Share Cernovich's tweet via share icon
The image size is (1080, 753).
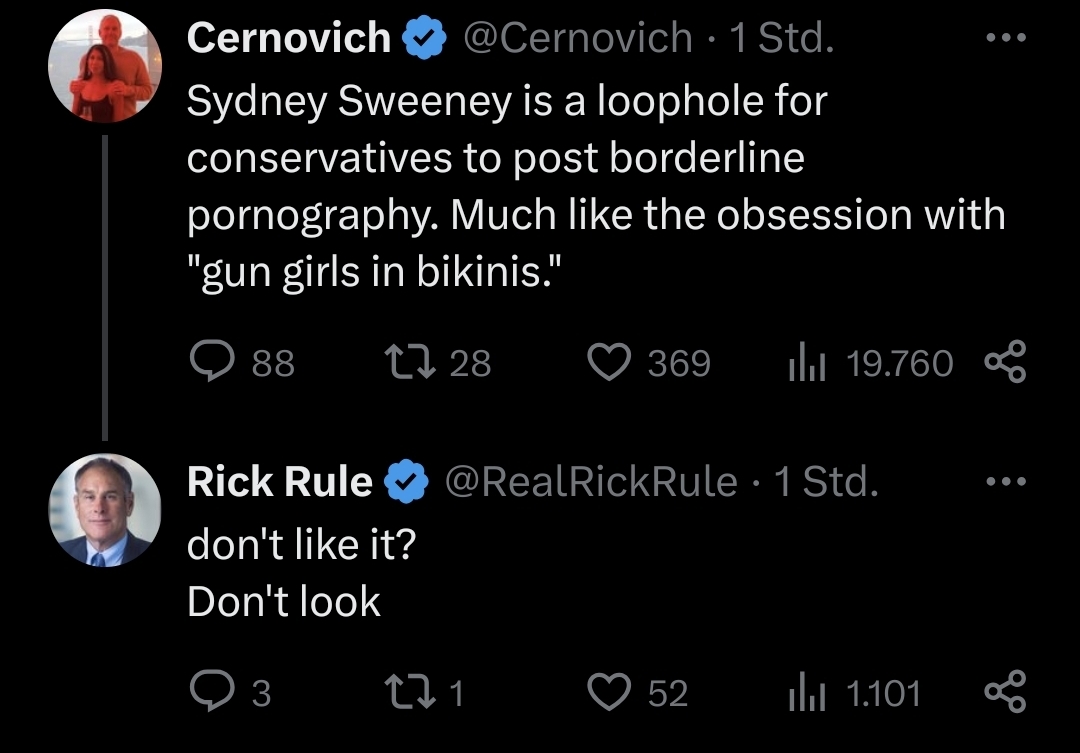pos(1005,362)
